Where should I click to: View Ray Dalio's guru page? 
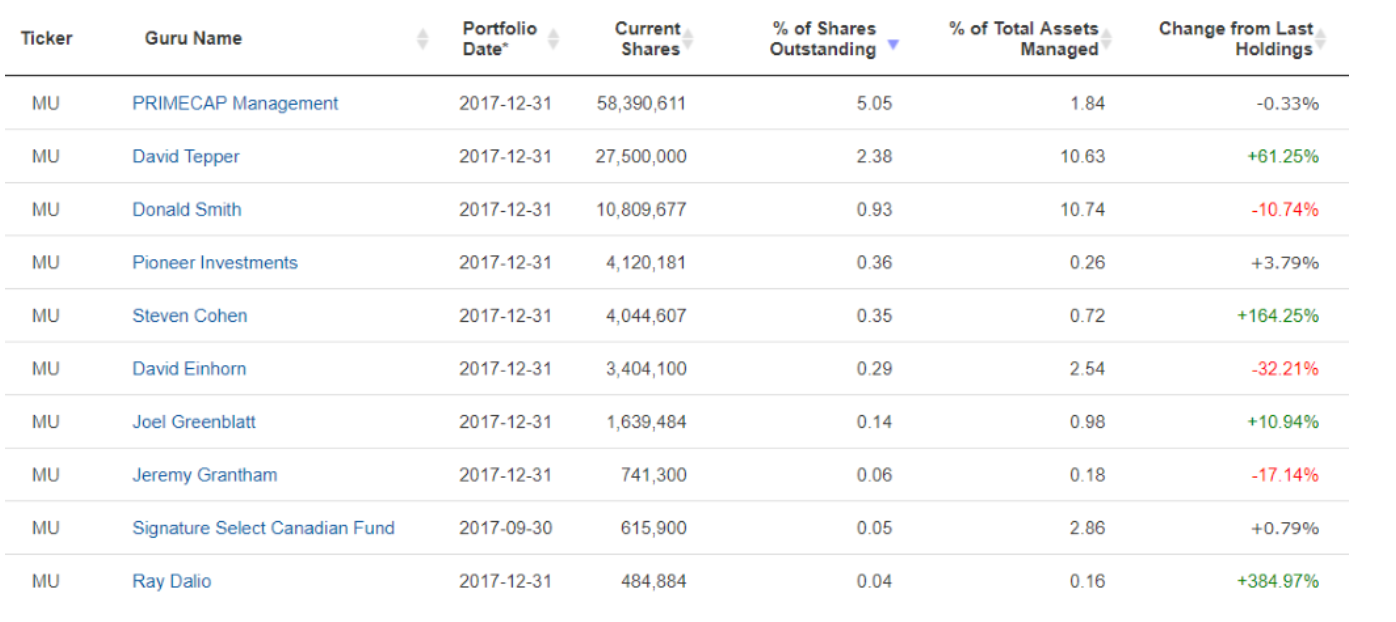coord(172,581)
